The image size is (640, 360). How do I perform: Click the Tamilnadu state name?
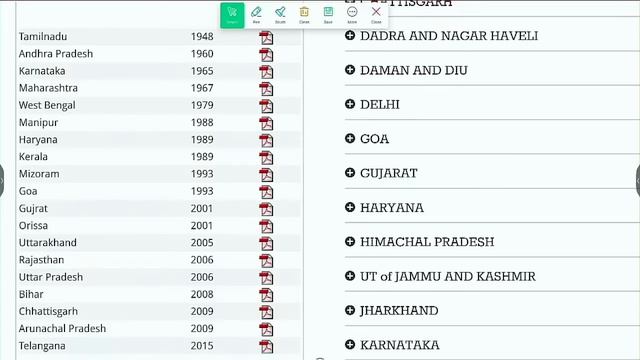pos(43,36)
